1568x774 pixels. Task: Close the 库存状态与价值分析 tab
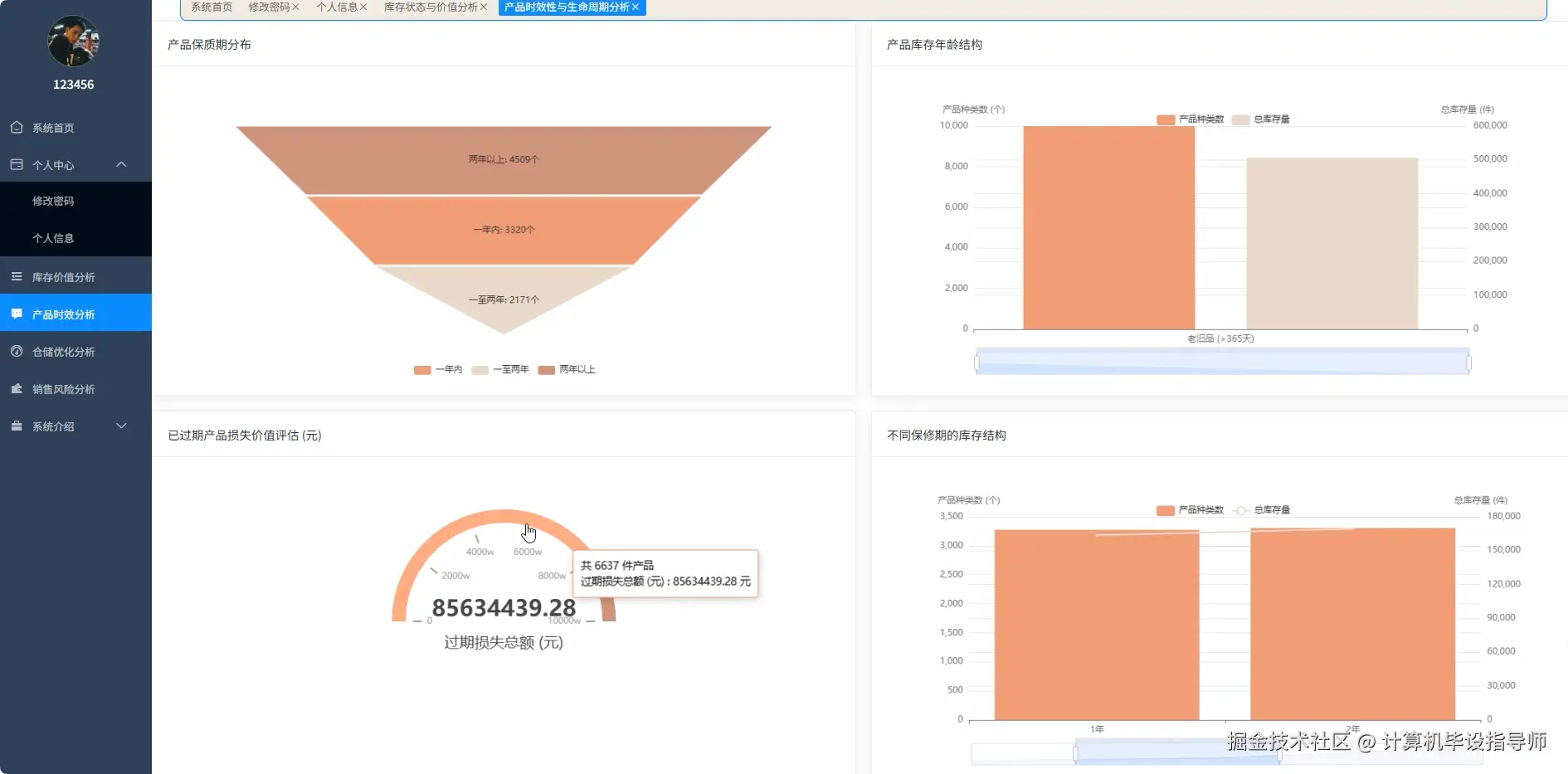pos(484,7)
